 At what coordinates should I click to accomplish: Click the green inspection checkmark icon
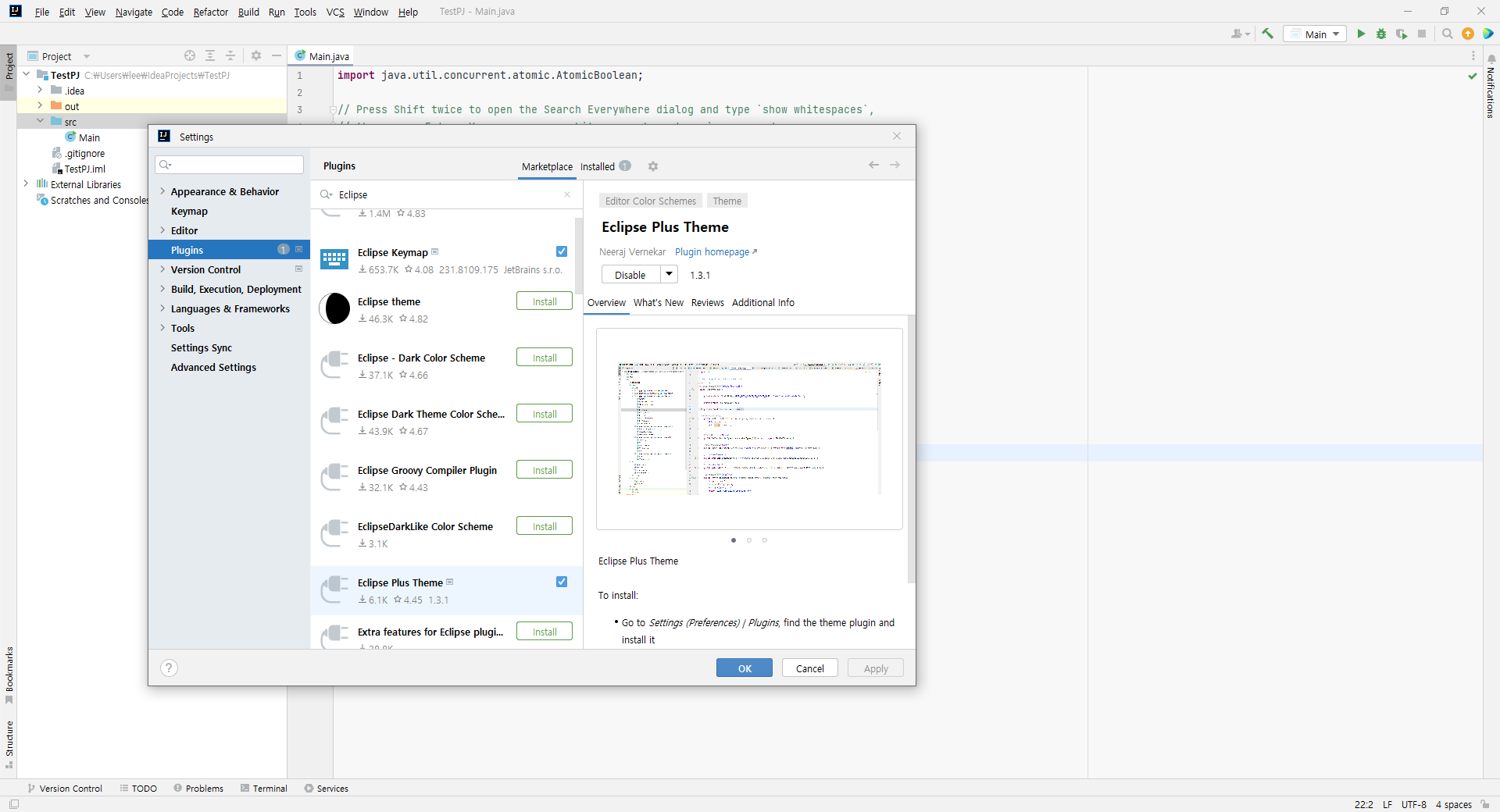click(x=1473, y=76)
